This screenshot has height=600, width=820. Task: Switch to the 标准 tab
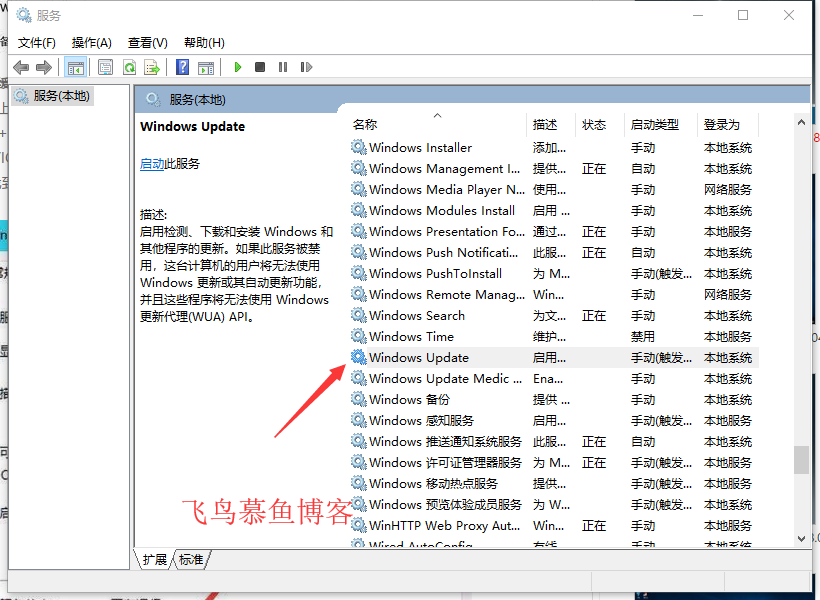pyautogui.click(x=190, y=560)
